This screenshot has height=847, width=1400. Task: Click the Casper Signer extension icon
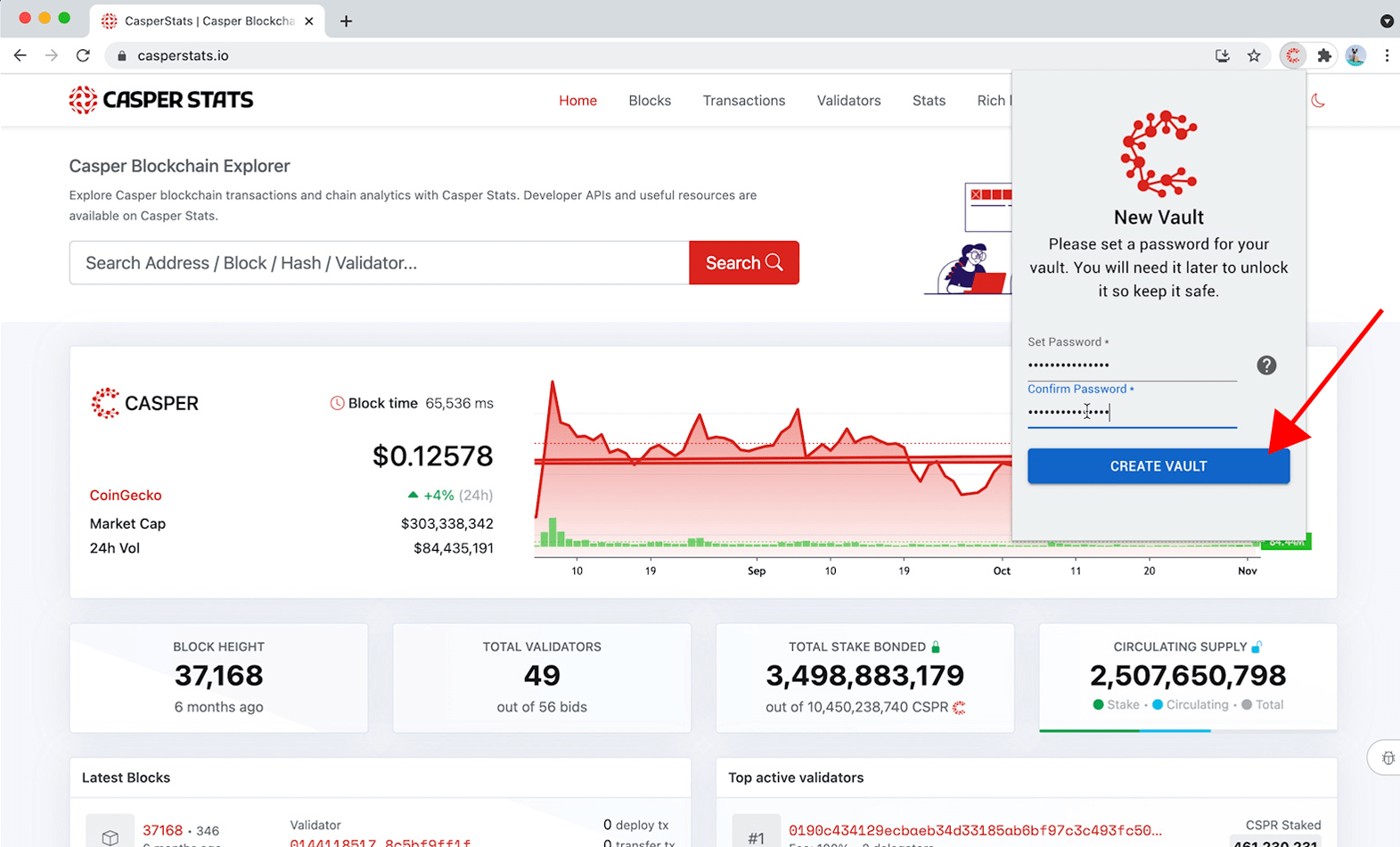point(1293,55)
